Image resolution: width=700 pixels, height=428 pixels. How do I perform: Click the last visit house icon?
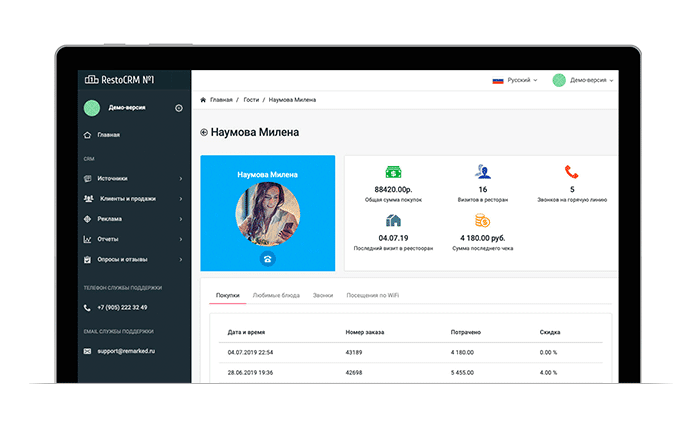tap(393, 220)
